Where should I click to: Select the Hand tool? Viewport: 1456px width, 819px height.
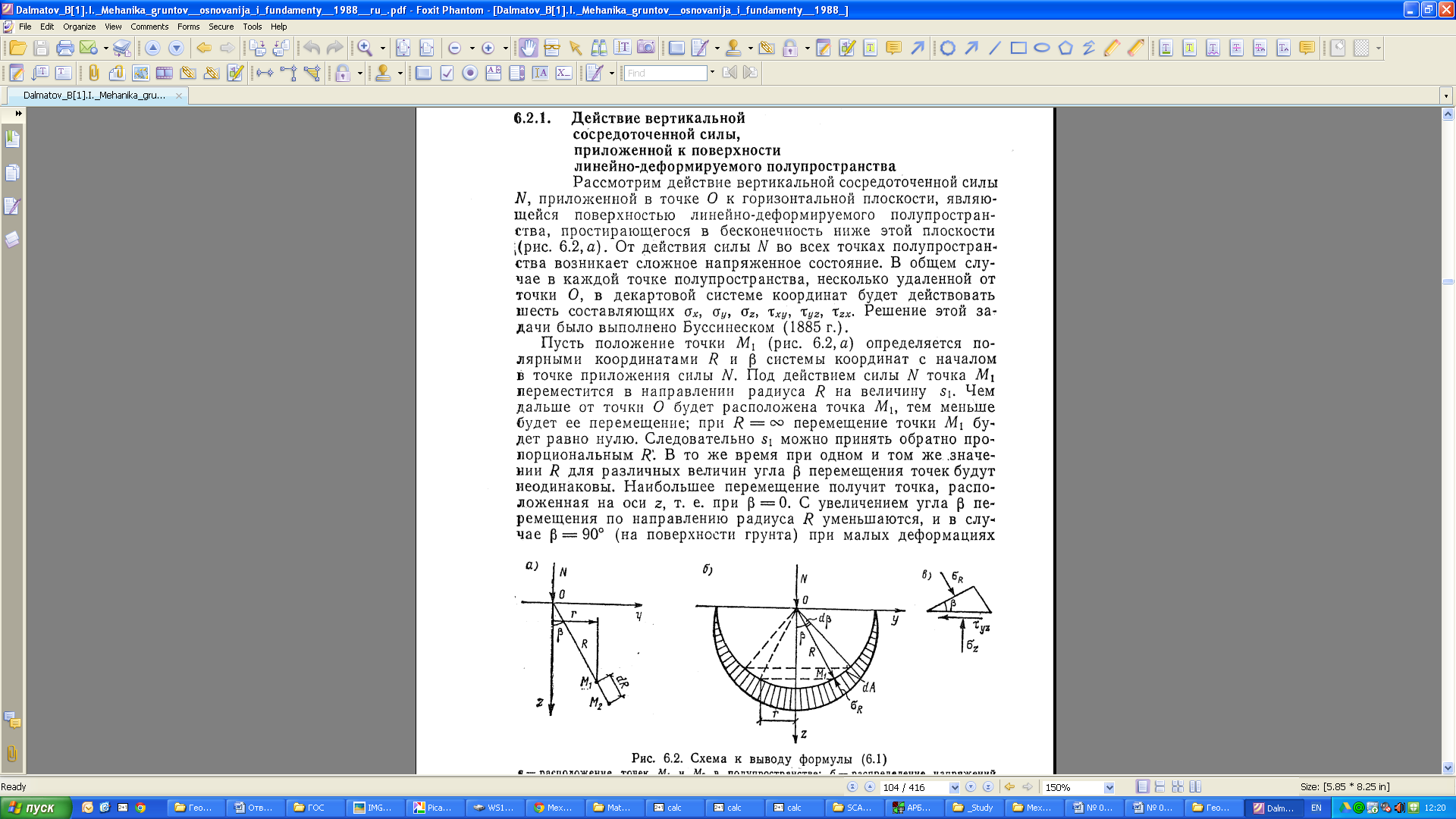528,49
